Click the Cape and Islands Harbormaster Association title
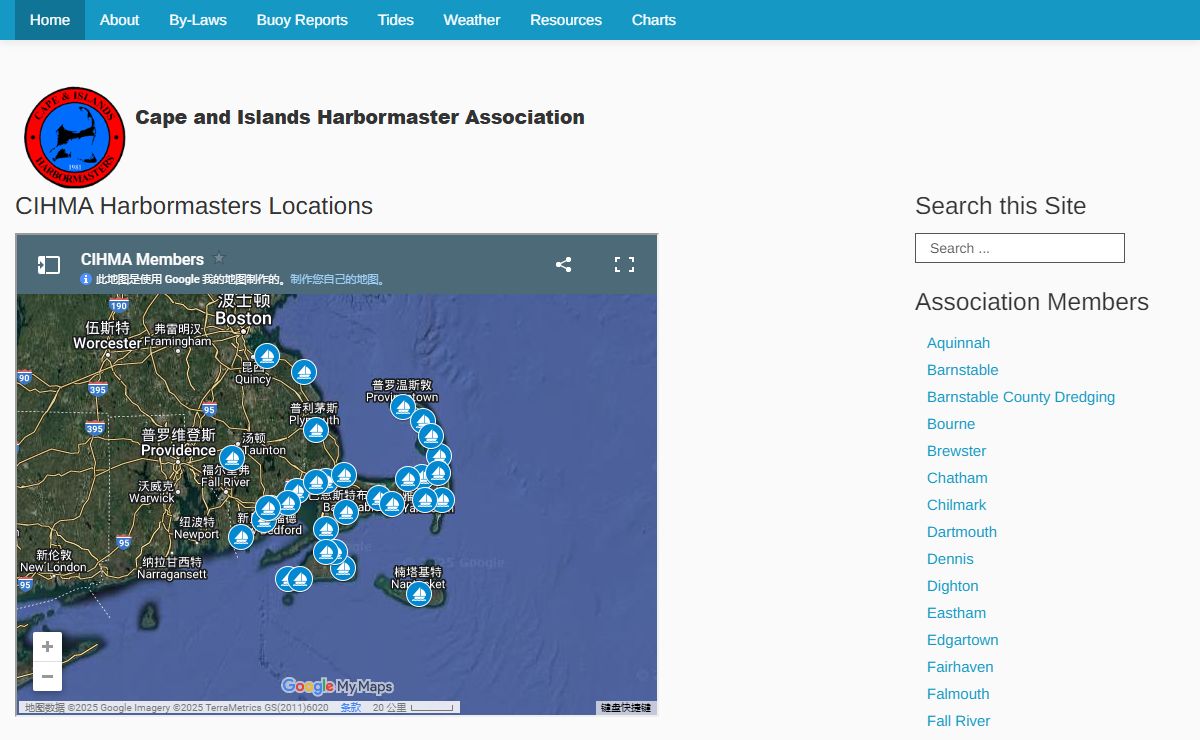 click(360, 117)
